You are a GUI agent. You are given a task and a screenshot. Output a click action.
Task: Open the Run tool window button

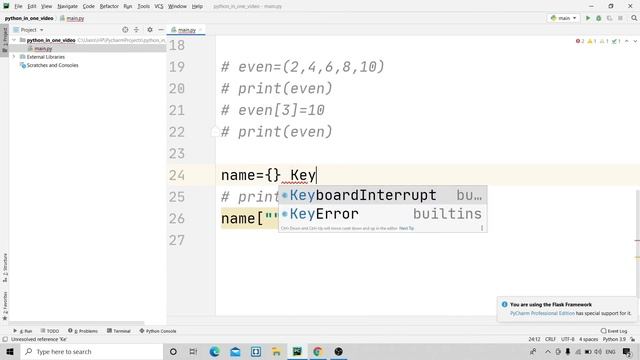pyautogui.click(x=22, y=331)
